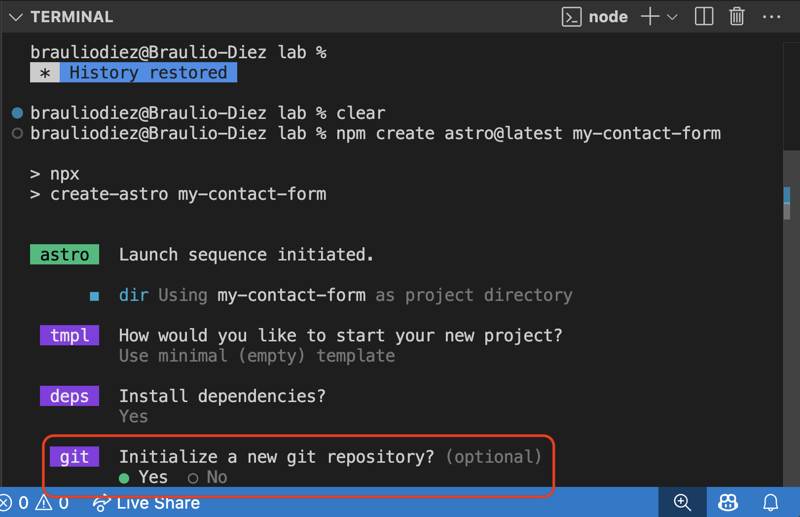
Task: Click the node terminal shell icon
Action: 572,17
